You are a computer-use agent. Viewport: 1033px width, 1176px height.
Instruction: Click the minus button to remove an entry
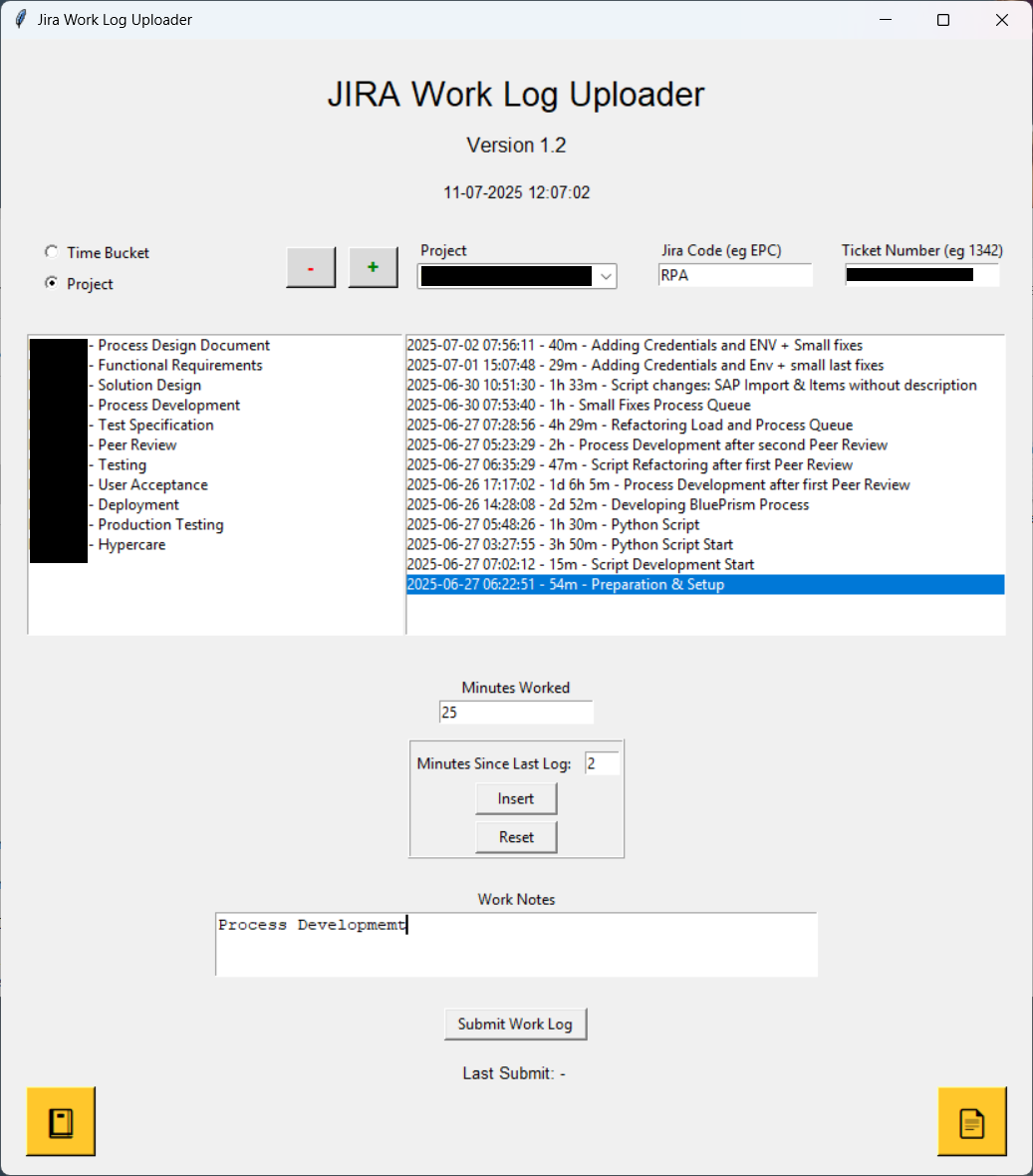pos(310,266)
